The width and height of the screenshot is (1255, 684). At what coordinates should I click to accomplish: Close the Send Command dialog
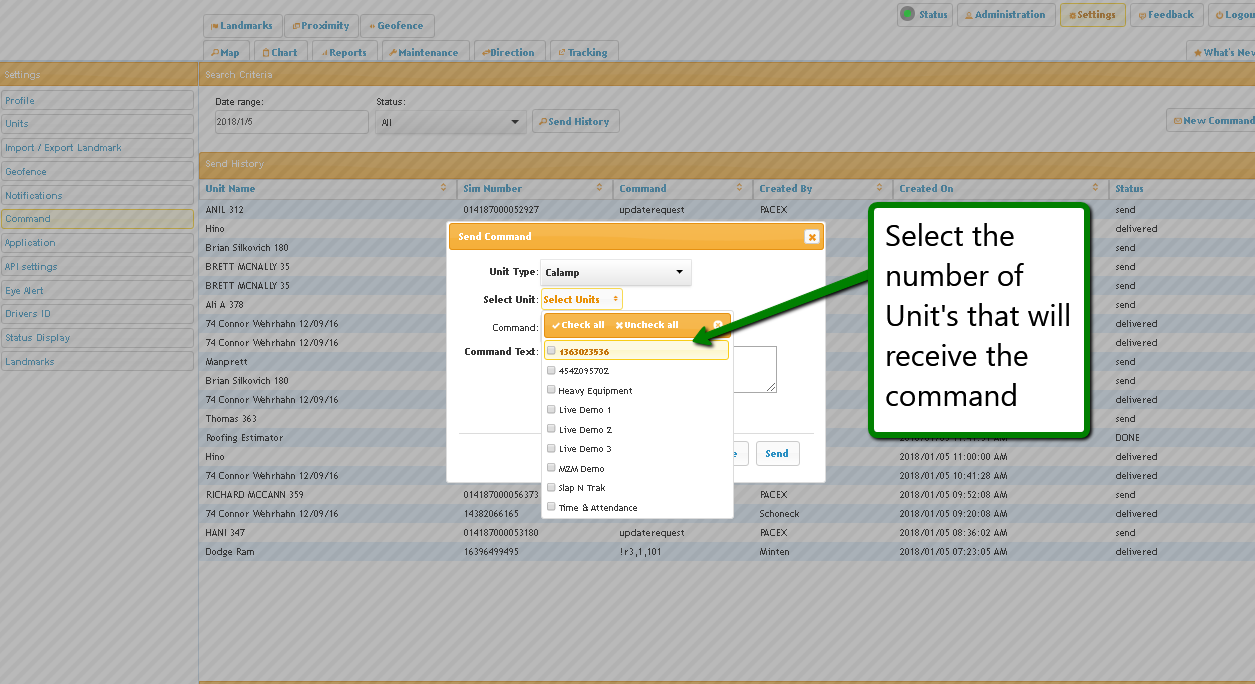[x=811, y=237]
